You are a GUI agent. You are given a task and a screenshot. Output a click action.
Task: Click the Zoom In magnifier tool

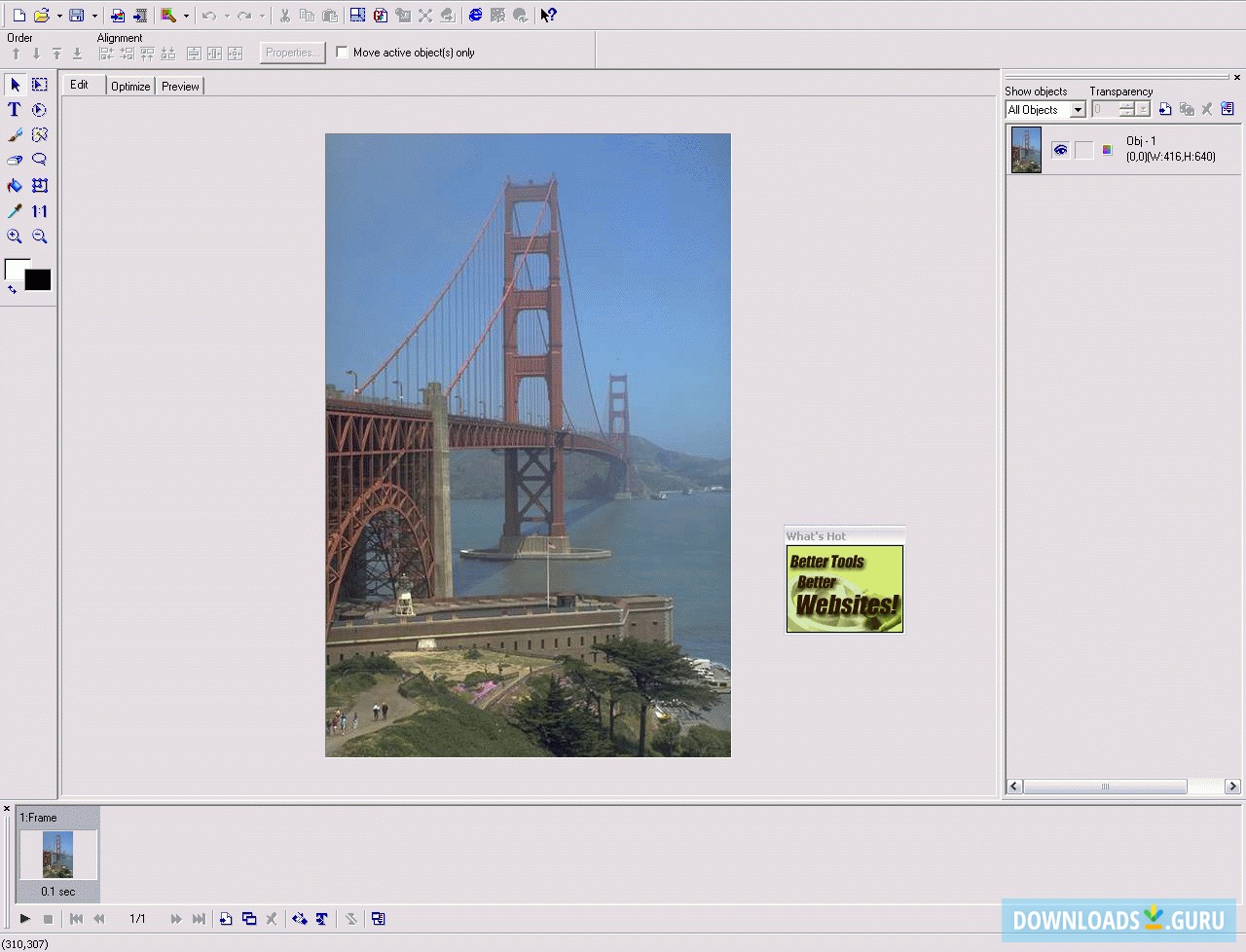click(15, 237)
